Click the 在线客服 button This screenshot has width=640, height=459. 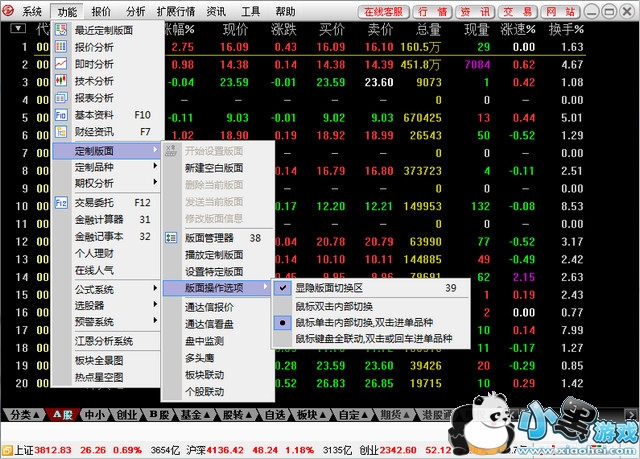(x=384, y=12)
